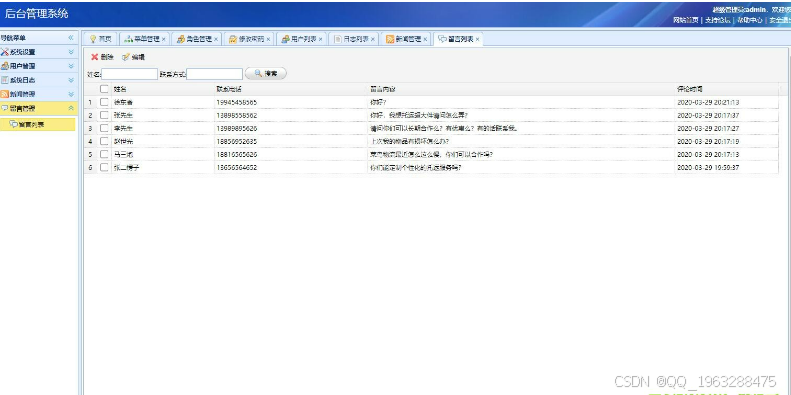
Task: Collapse the 留言管理 panel chevron
Action: pos(71,108)
